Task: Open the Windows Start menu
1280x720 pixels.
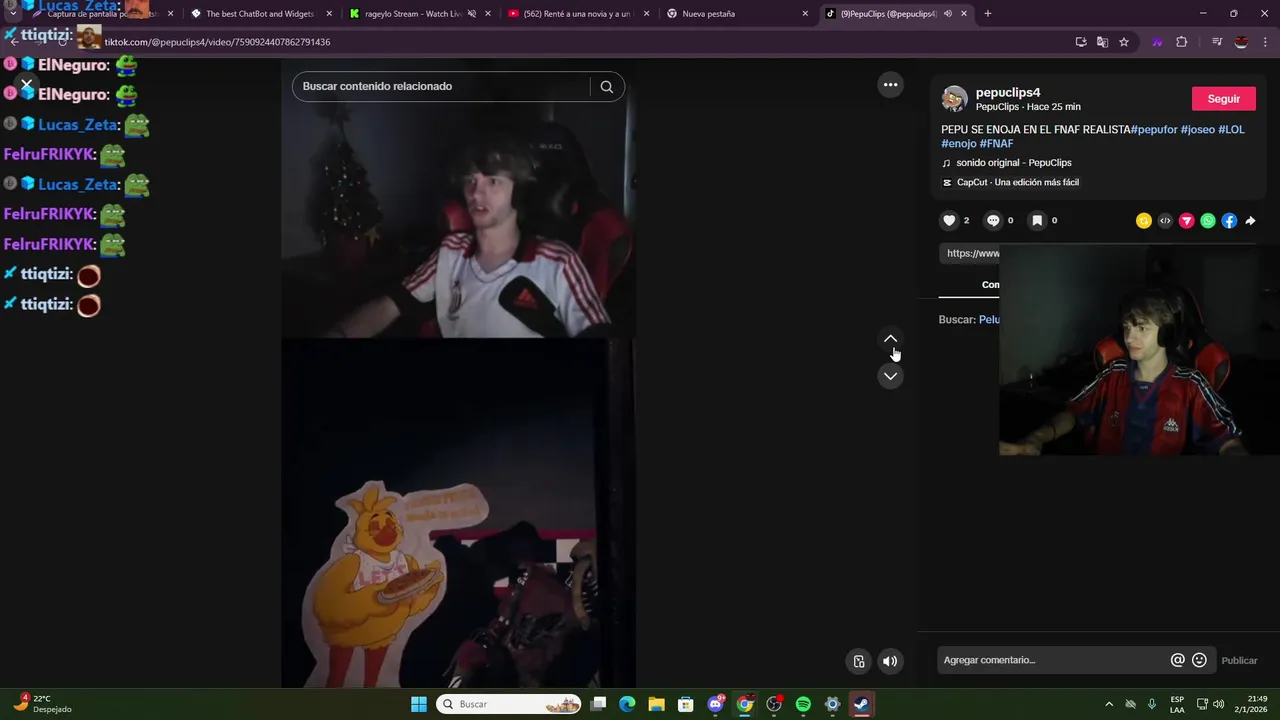Action: point(419,704)
